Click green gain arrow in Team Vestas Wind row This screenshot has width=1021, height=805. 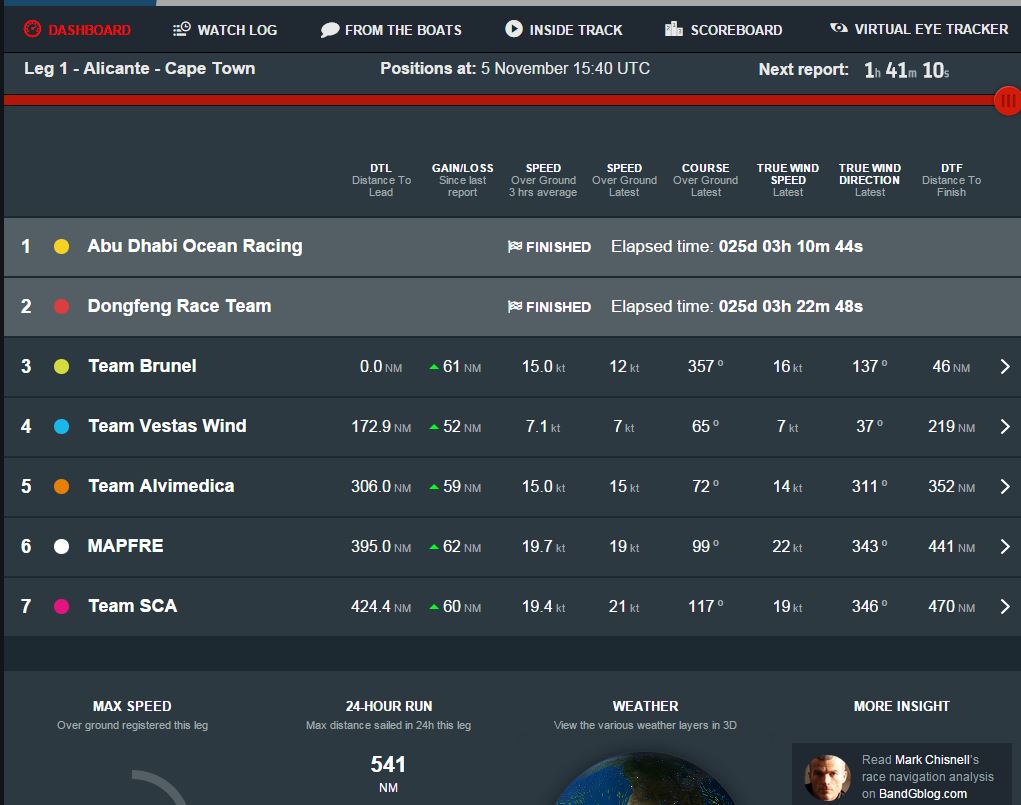coord(434,427)
